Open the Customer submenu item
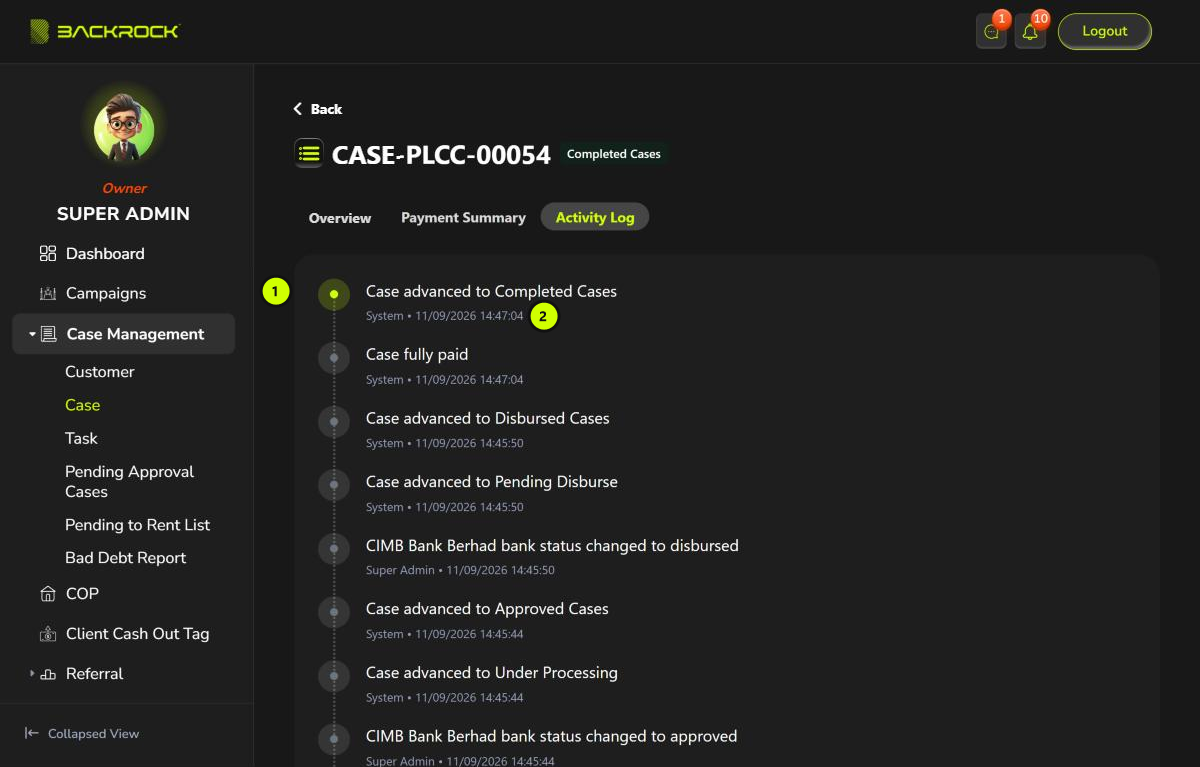This screenshot has height=767, width=1200. pyautogui.click(x=100, y=372)
